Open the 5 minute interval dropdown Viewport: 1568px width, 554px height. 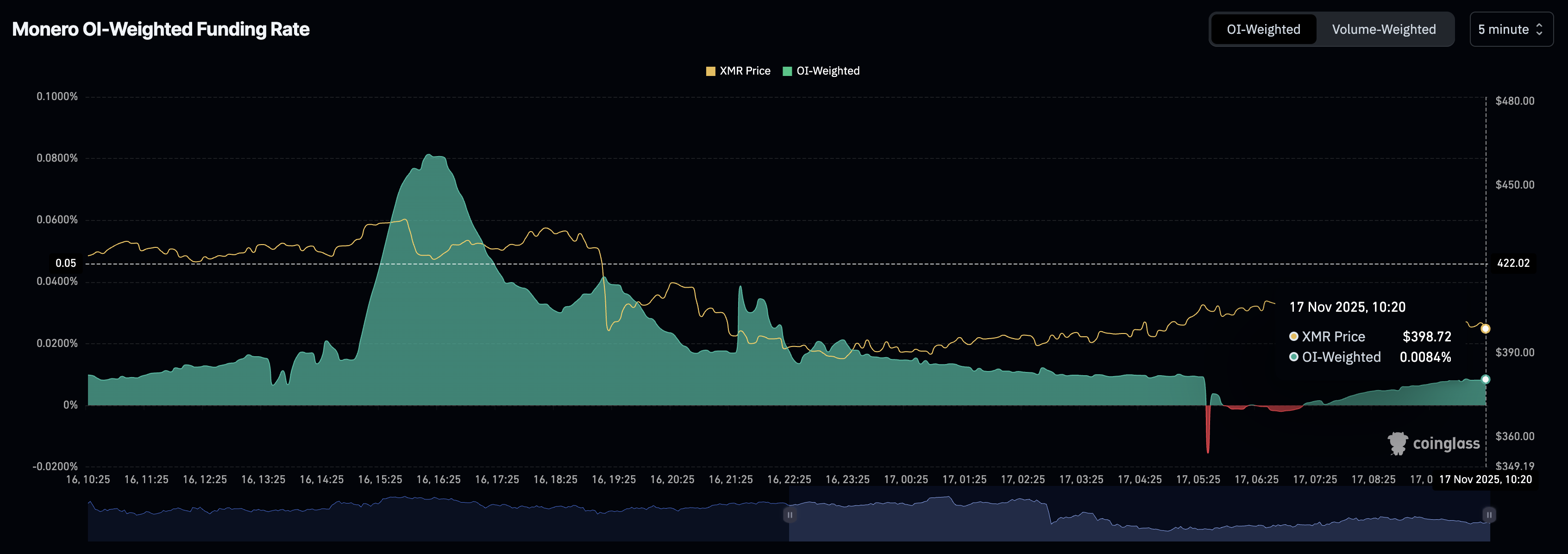(1511, 29)
